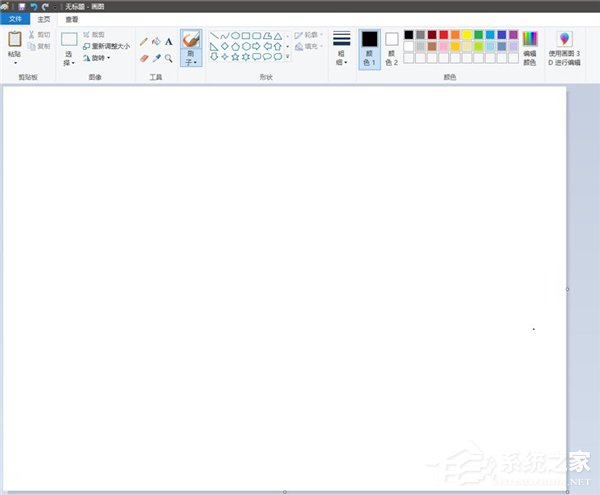Viewport: 600px width, 495px height.
Task: Switch to the View tab
Action: 71,19
